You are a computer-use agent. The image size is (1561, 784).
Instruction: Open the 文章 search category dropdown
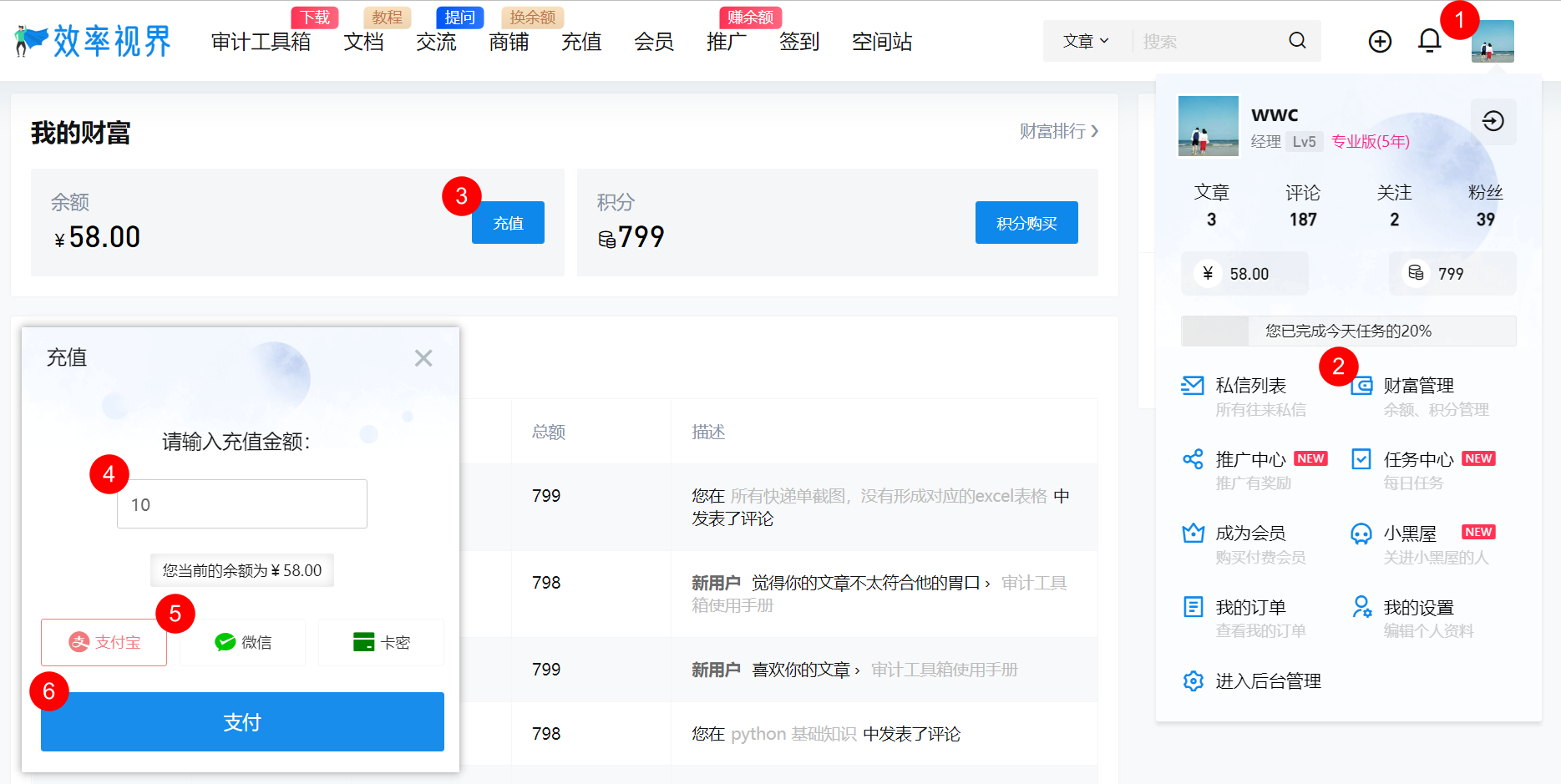click(1087, 40)
